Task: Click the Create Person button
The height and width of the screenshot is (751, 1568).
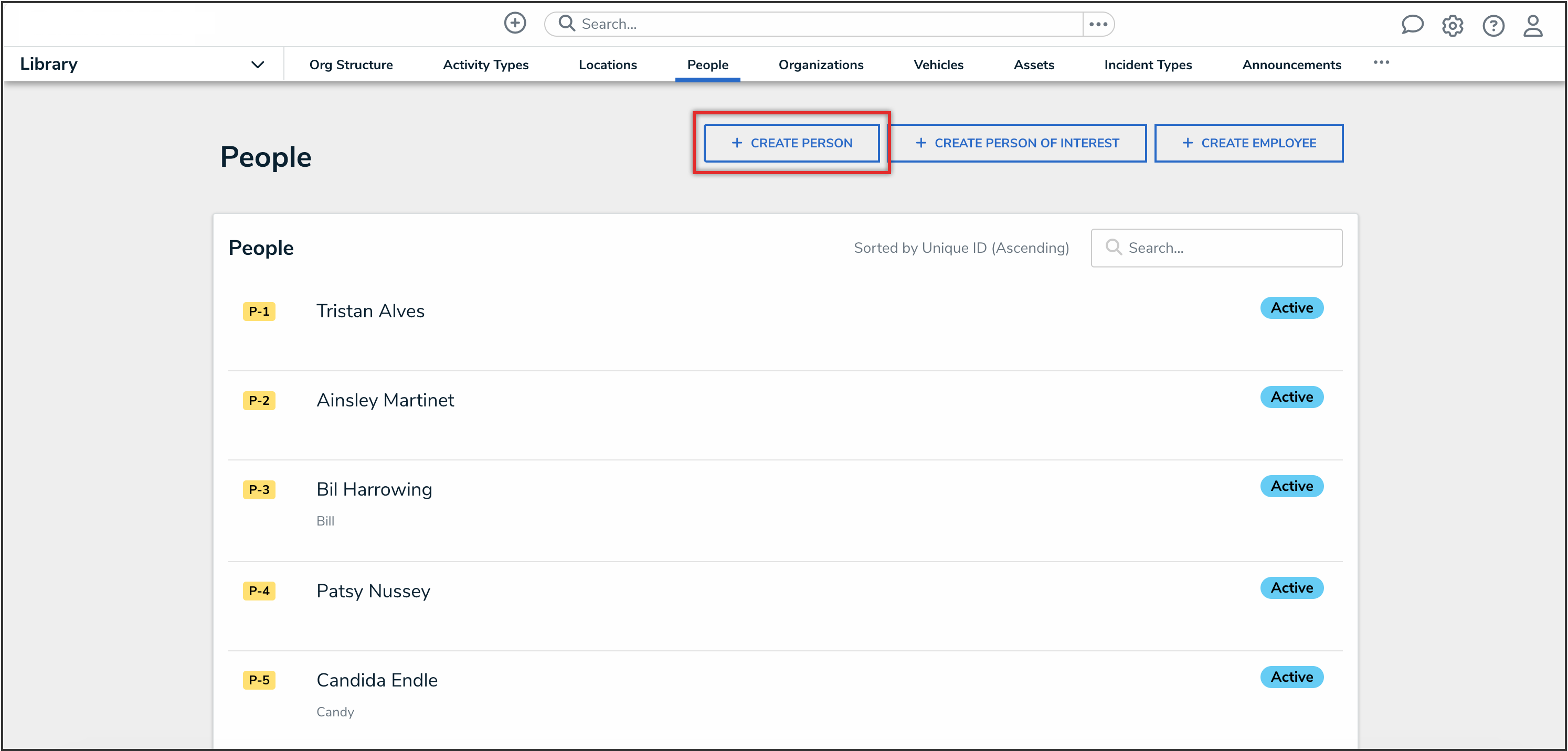Action: [791, 143]
